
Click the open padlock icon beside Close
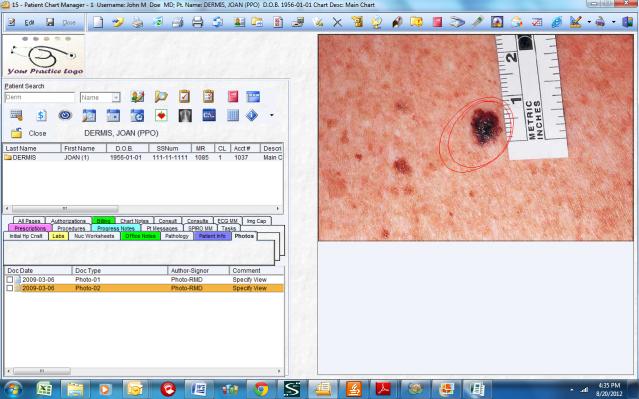tap(16, 133)
